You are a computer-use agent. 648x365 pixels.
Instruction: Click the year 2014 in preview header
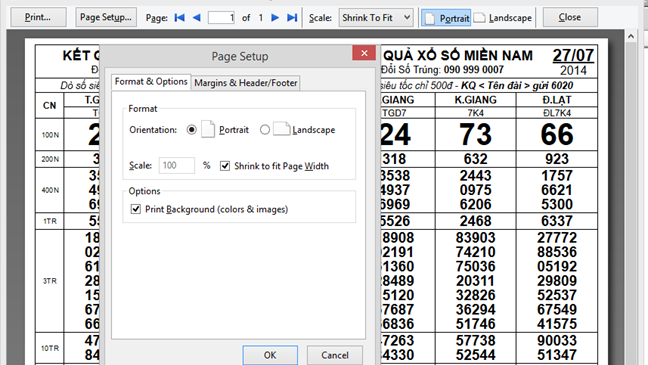(573, 71)
